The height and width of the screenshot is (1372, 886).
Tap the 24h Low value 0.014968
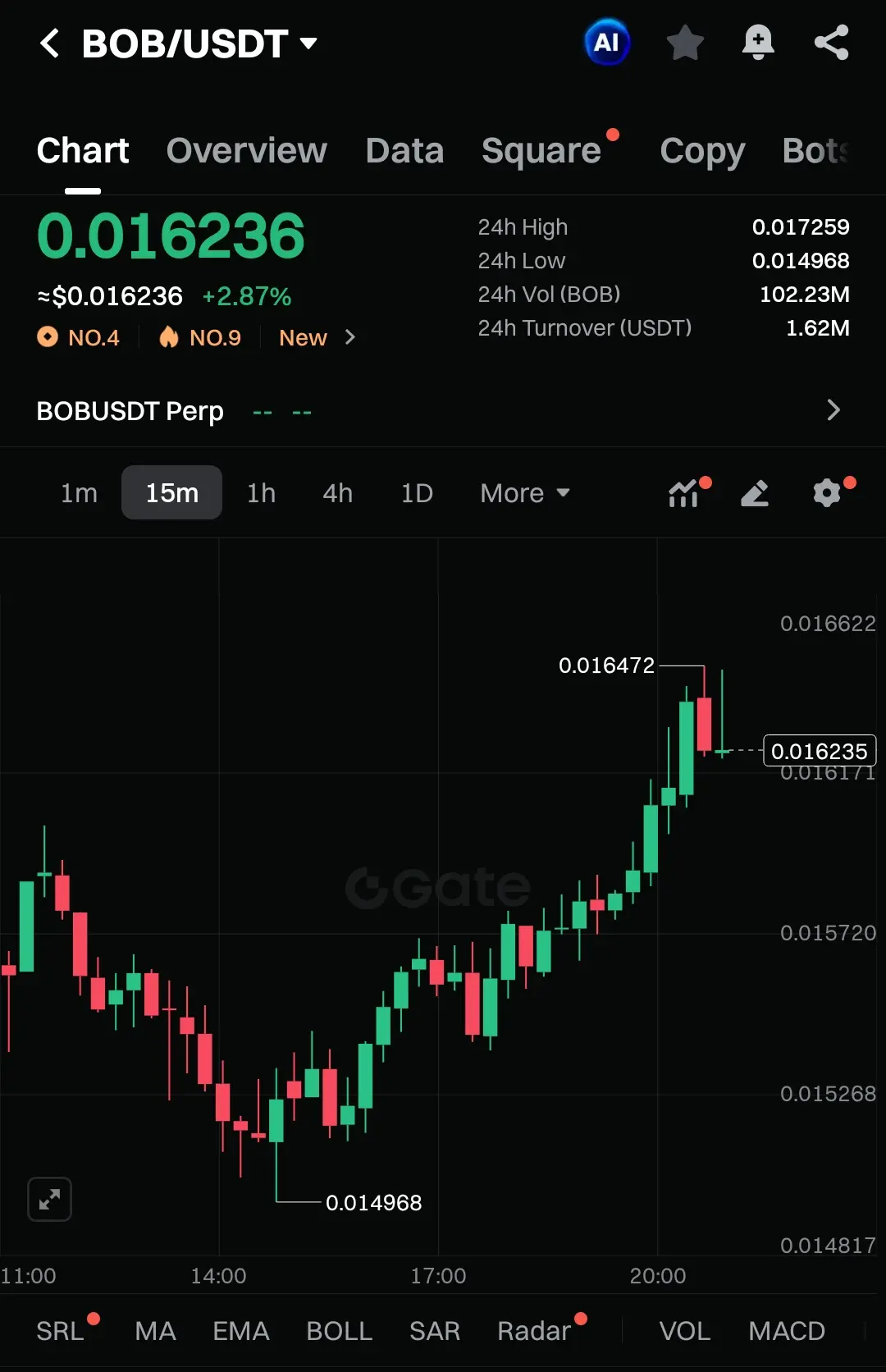(x=801, y=261)
